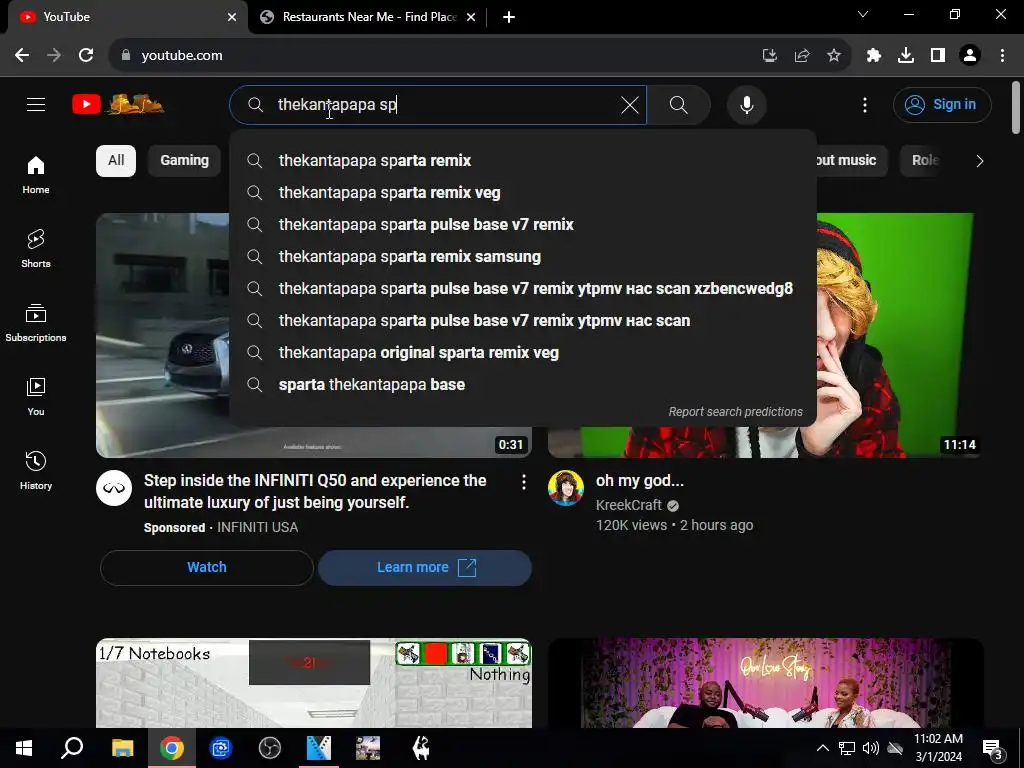The image size is (1024, 768).
Task: Click the INFINITI channel avatar
Action: pyautogui.click(x=114, y=488)
